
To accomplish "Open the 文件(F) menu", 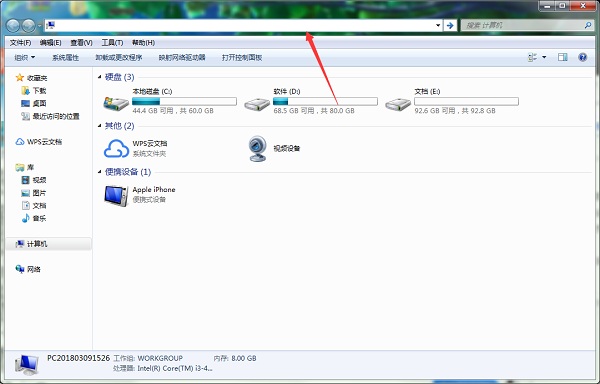I will (20, 42).
